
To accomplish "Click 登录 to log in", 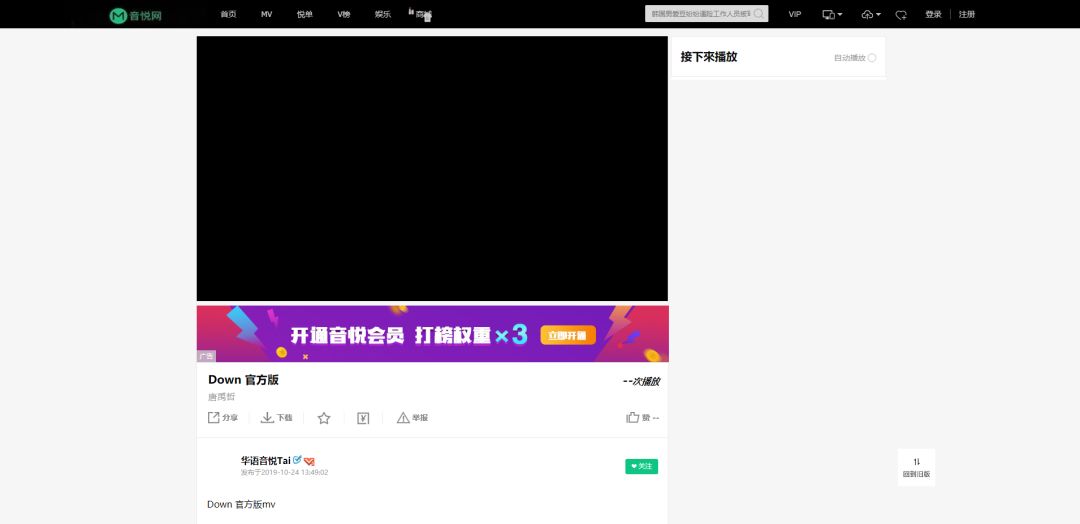I will (933, 14).
